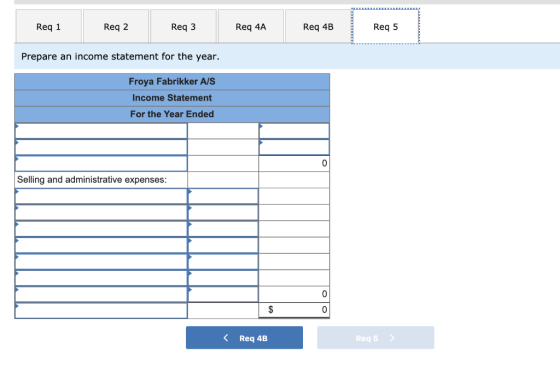
Task: Click the amount field of the second expense row
Action: coord(223,213)
